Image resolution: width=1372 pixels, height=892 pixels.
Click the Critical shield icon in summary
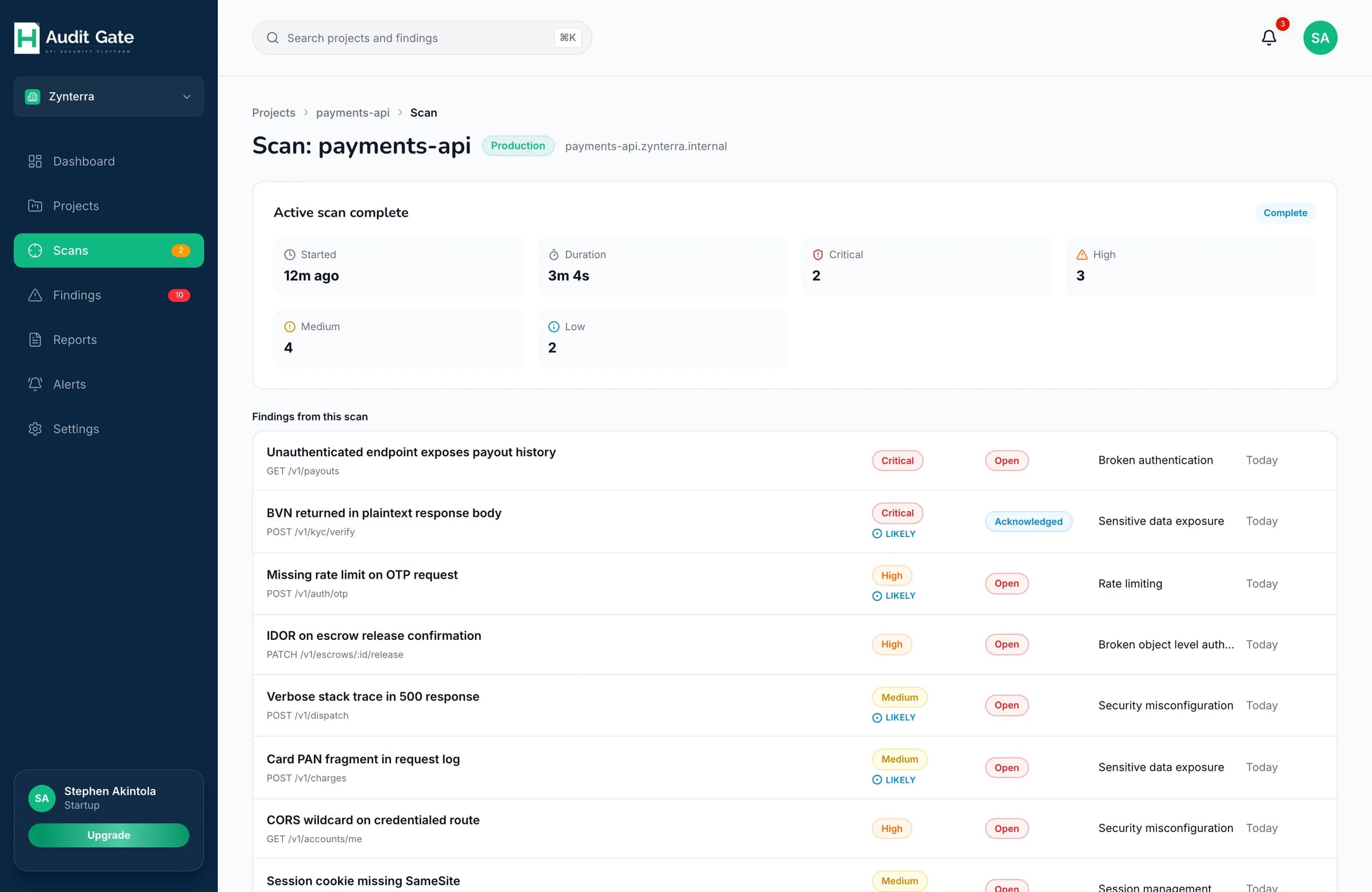(817, 255)
